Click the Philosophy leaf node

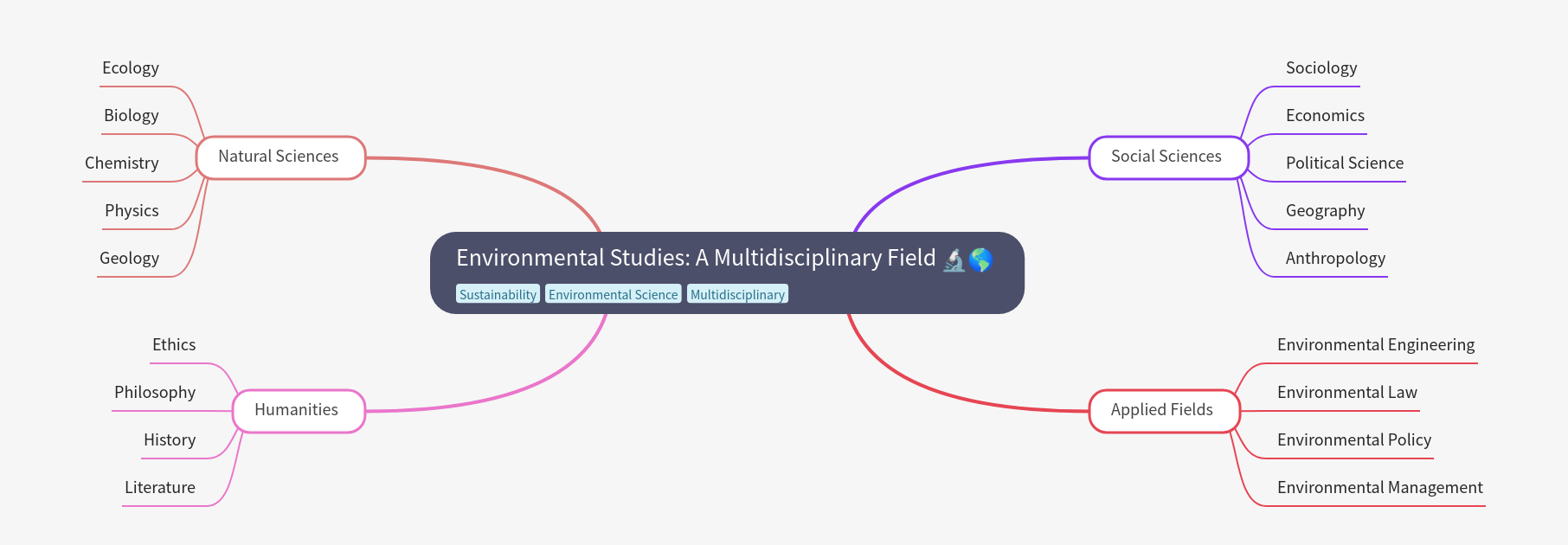point(155,393)
